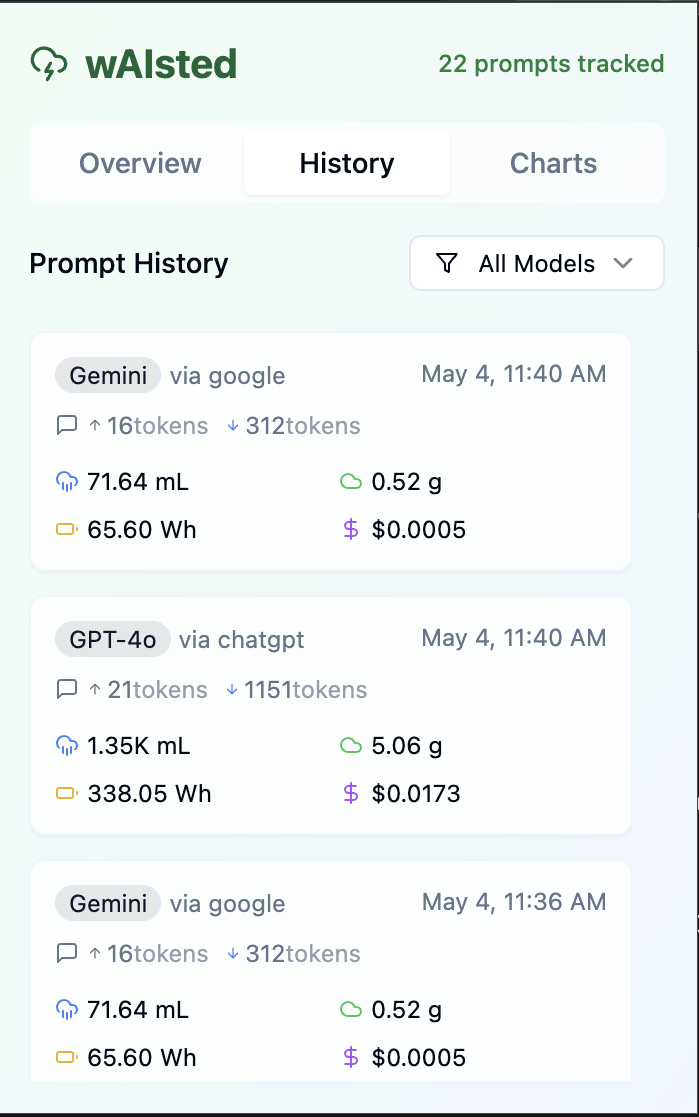Switch to the Overview tab
Screen dimensions: 699x1117
pos(140,163)
